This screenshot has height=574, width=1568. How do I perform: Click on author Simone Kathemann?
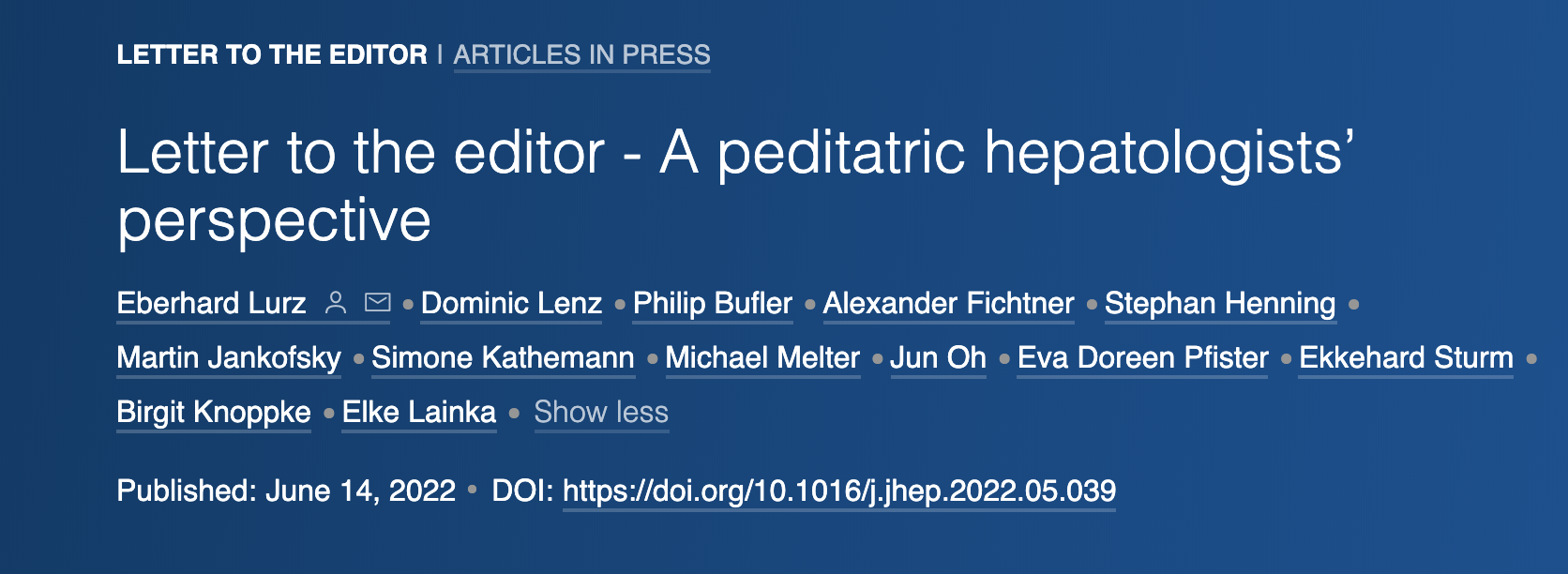tap(503, 357)
